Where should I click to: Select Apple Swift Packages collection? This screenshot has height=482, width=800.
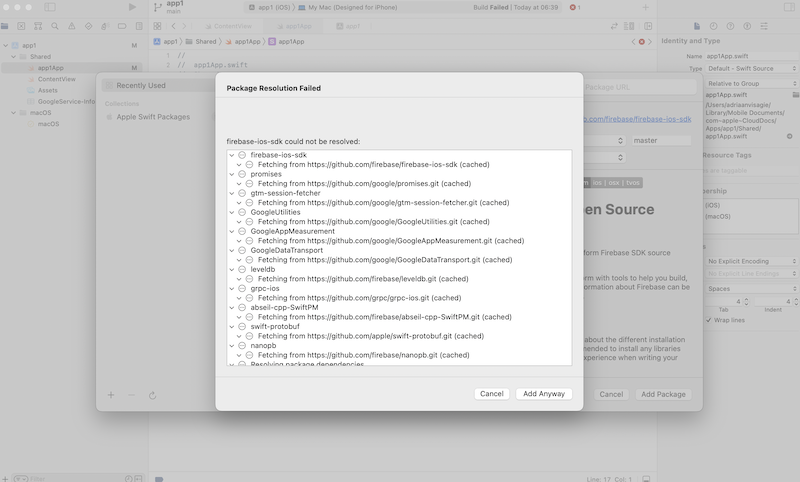pyautogui.click(x=153, y=117)
